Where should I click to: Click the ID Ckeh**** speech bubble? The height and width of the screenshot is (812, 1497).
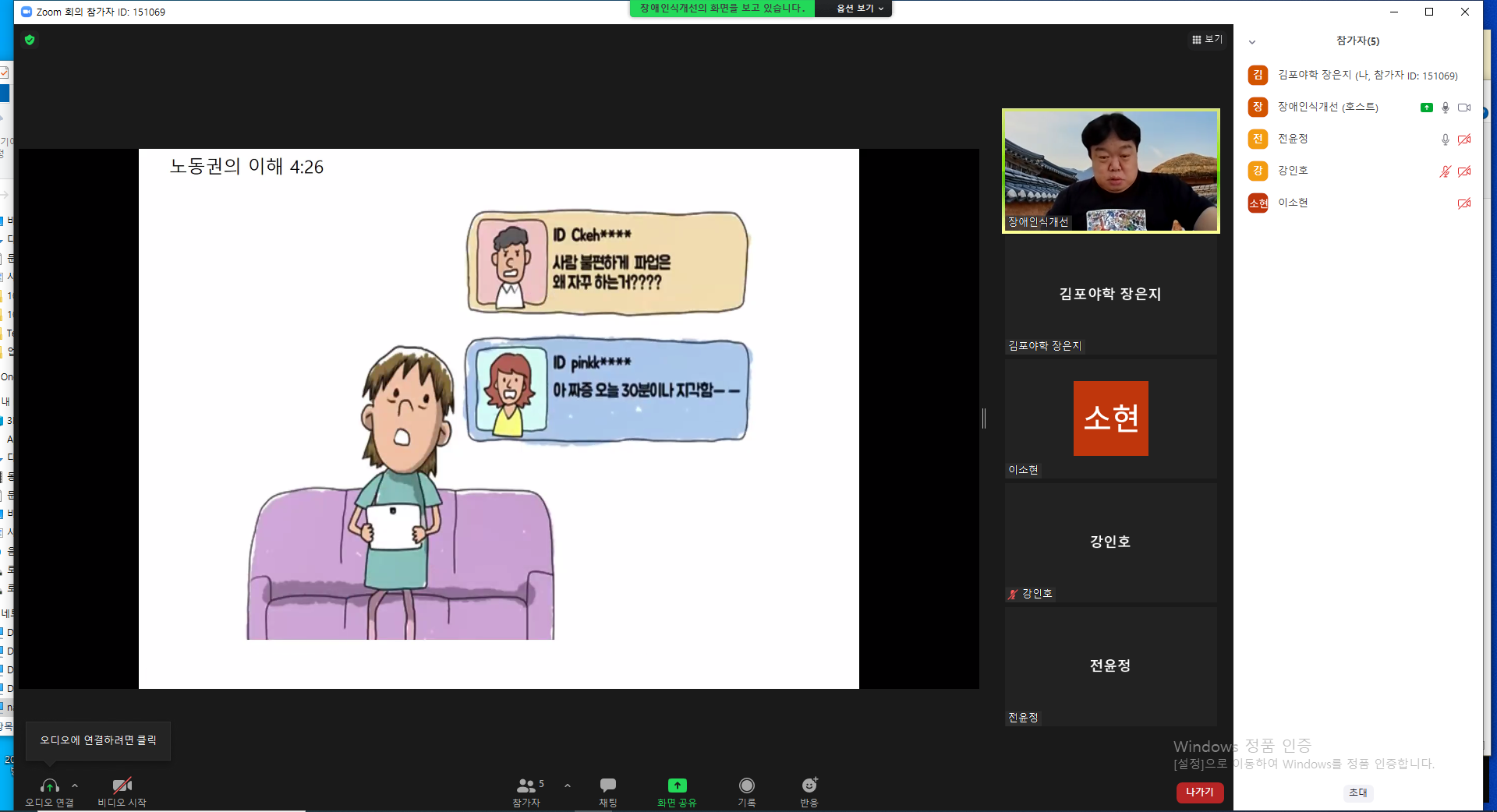607,262
